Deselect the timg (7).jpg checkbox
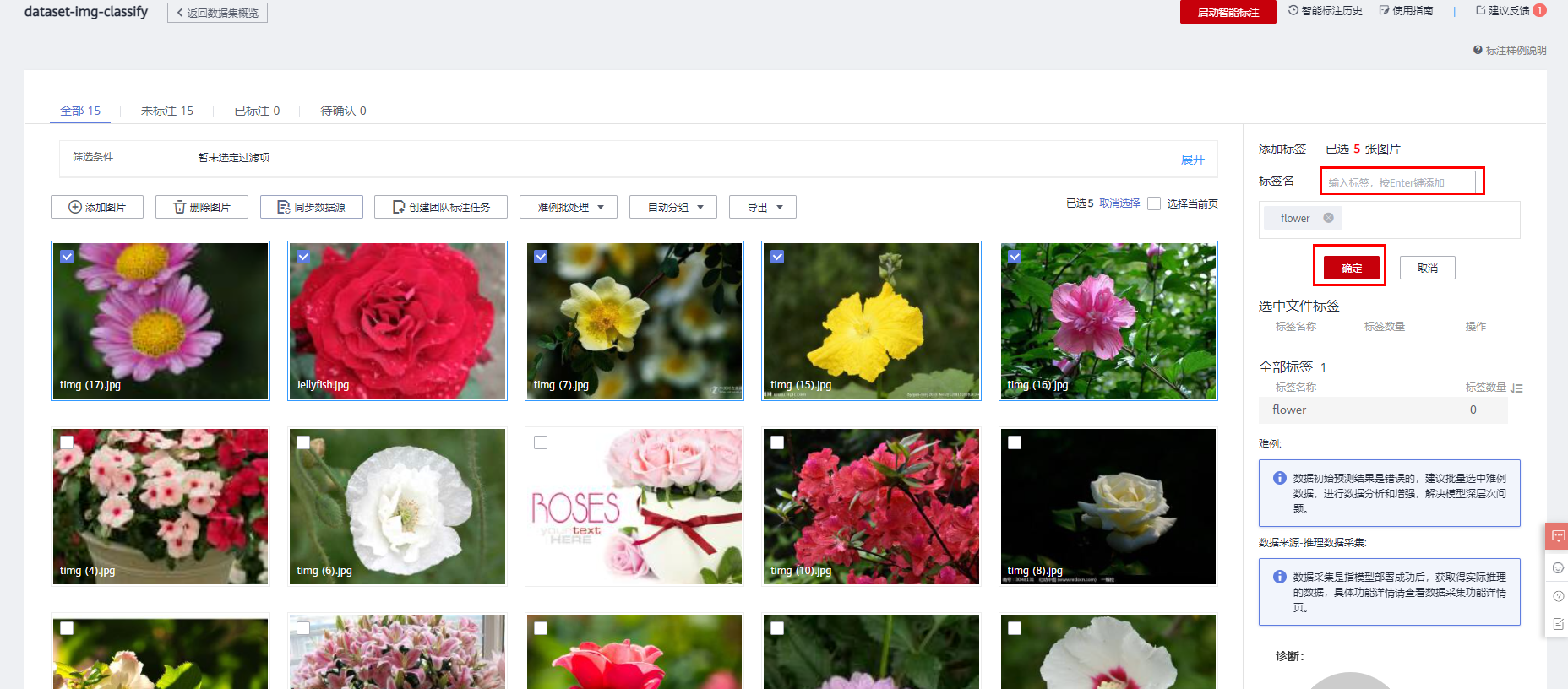The width and height of the screenshot is (1568, 689). pos(541,257)
